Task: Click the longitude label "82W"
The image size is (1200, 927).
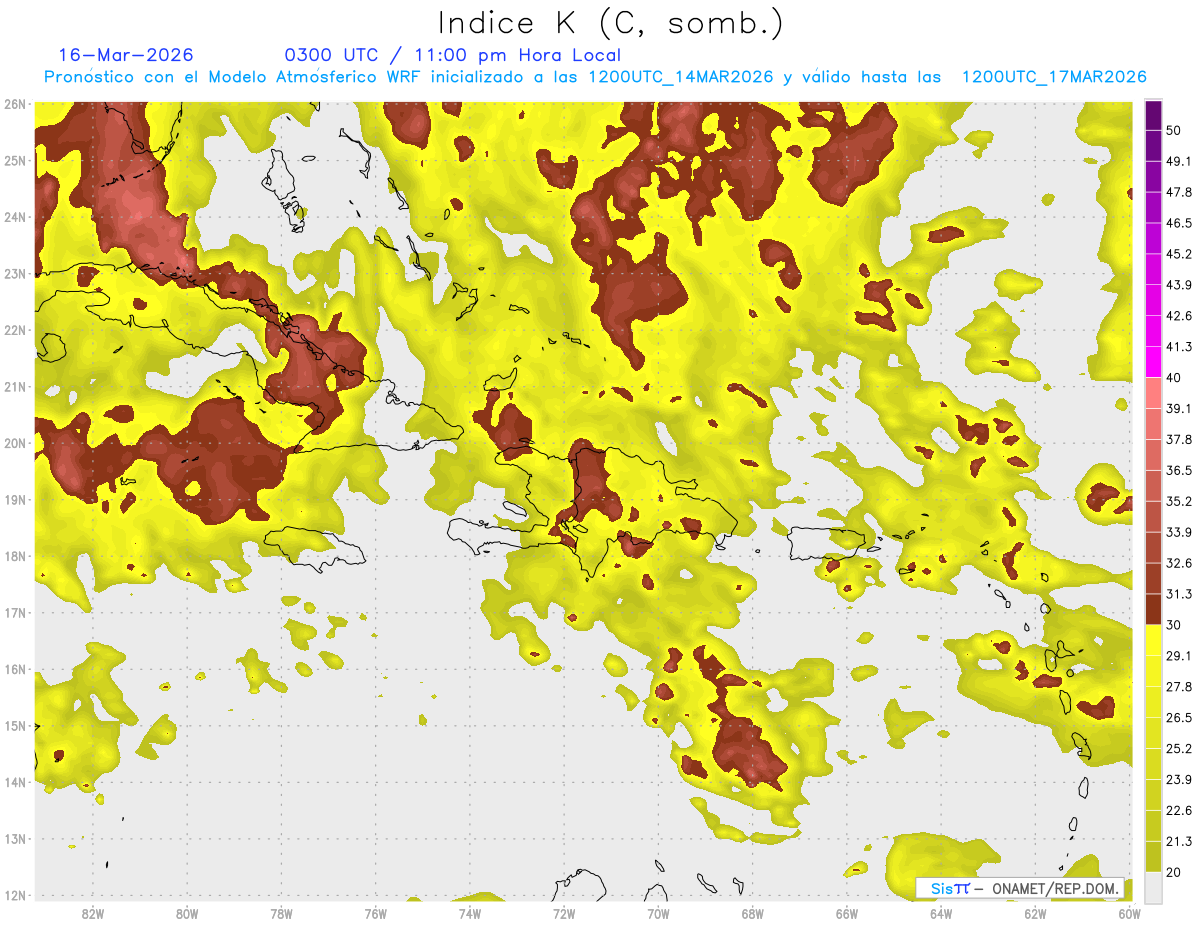Action: click(92, 914)
